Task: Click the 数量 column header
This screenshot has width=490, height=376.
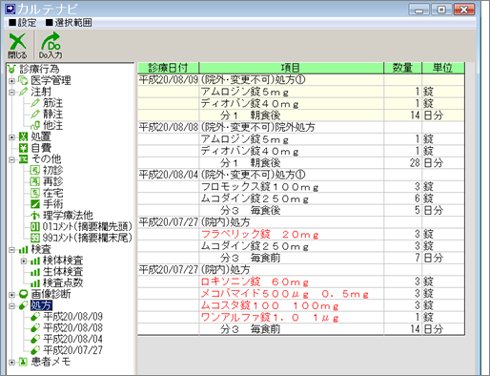Action: coord(403,68)
